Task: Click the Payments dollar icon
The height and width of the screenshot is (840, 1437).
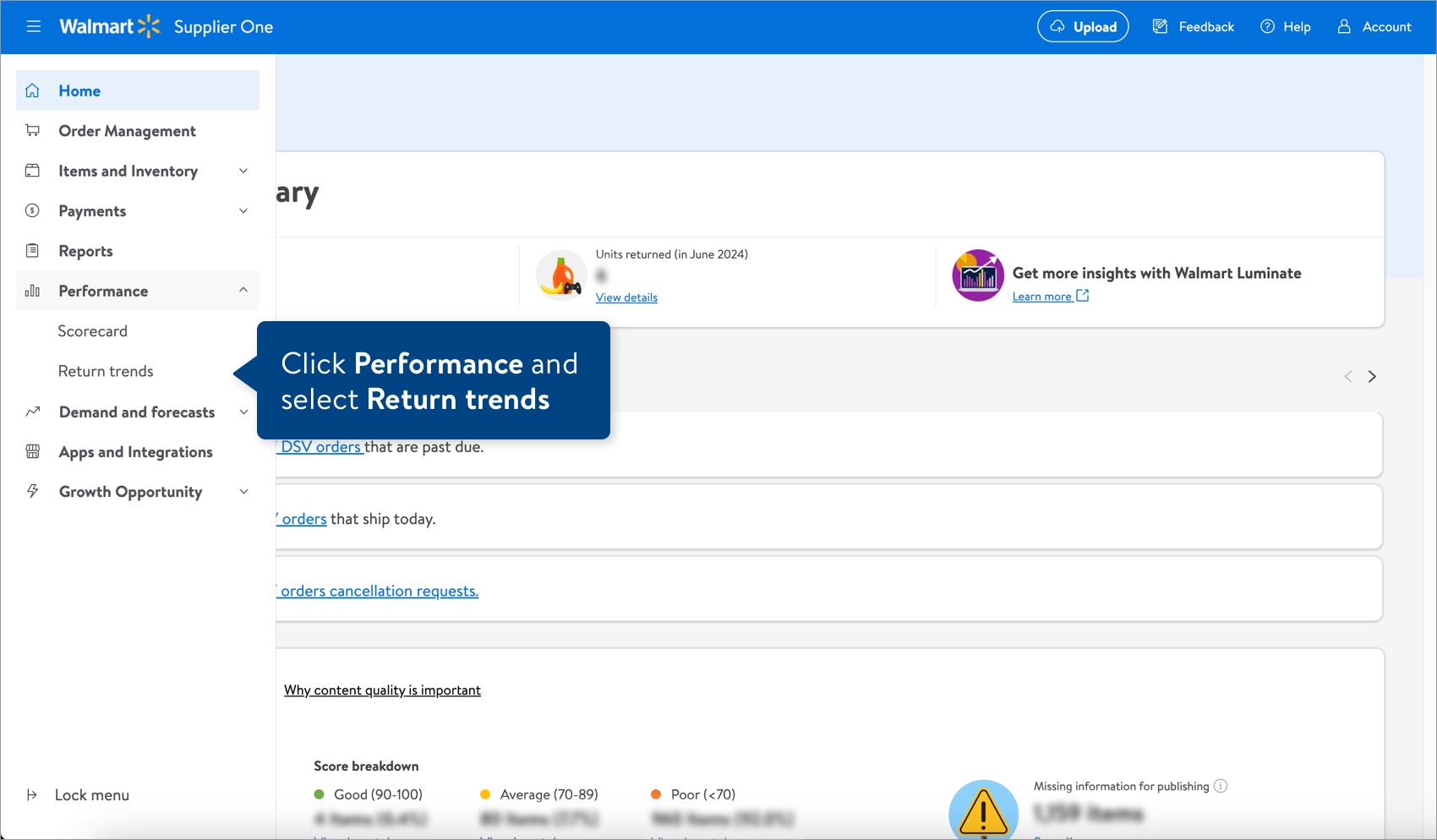Action: [x=32, y=210]
